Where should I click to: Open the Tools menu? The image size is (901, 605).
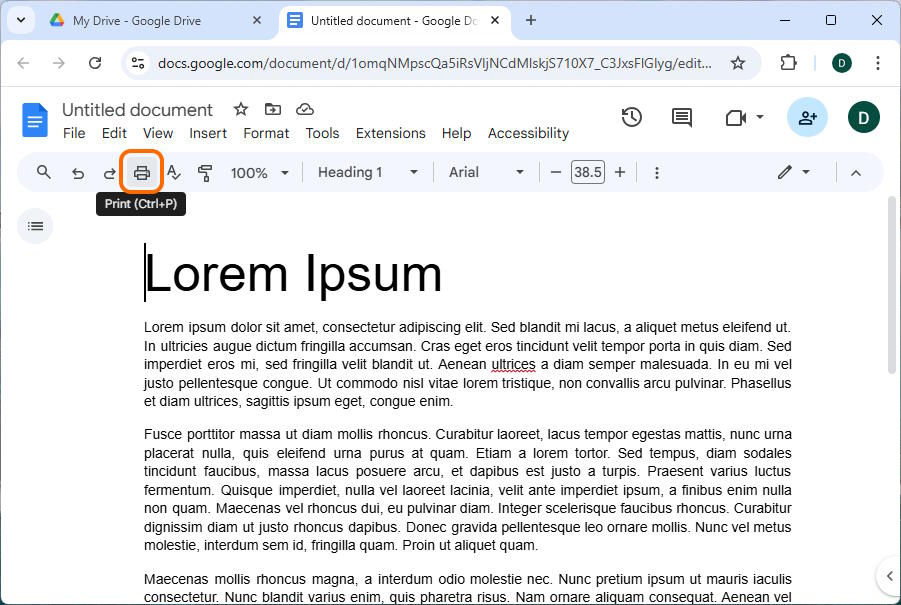point(322,133)
